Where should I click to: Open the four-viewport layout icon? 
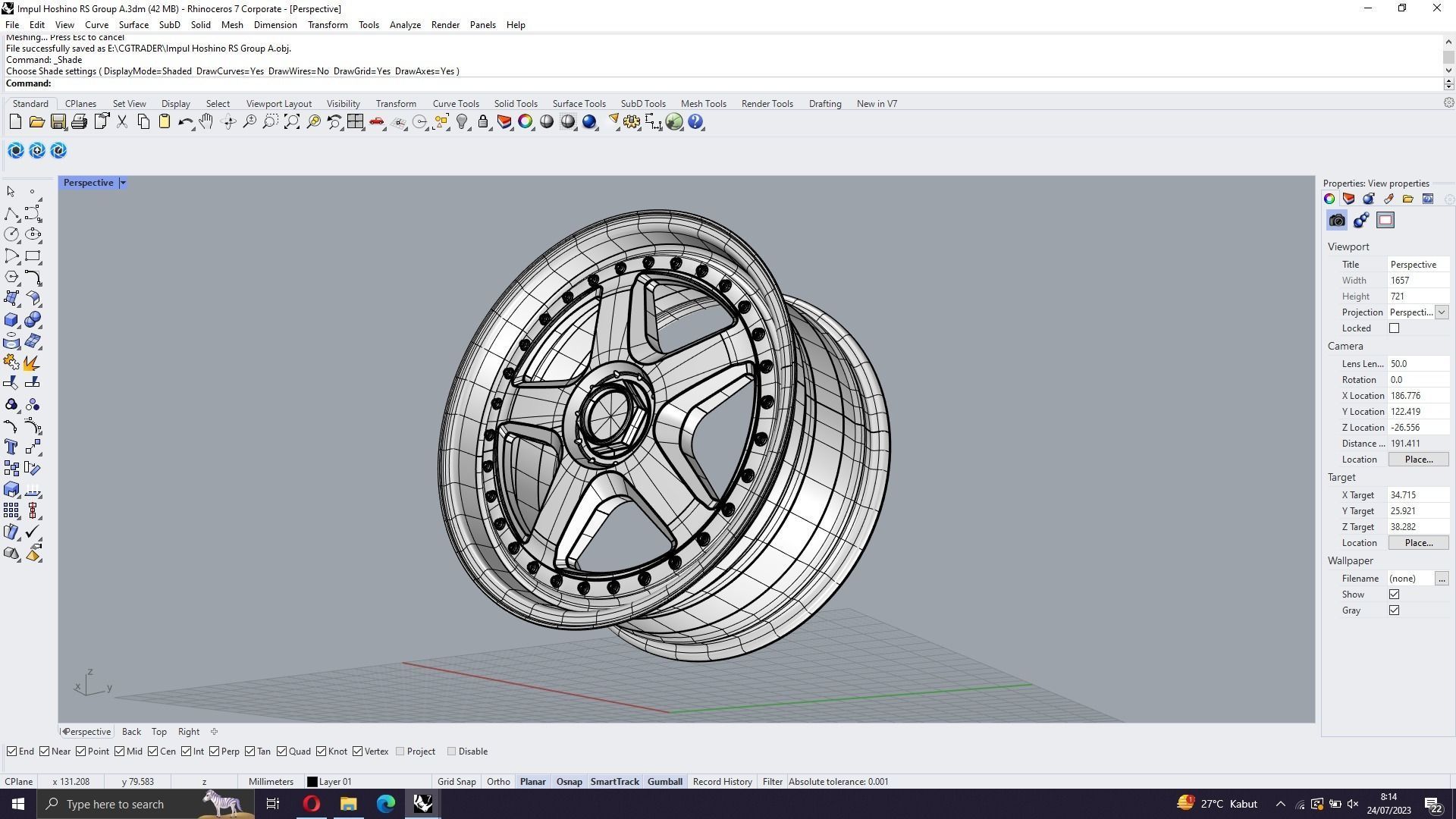pos(355,122)
